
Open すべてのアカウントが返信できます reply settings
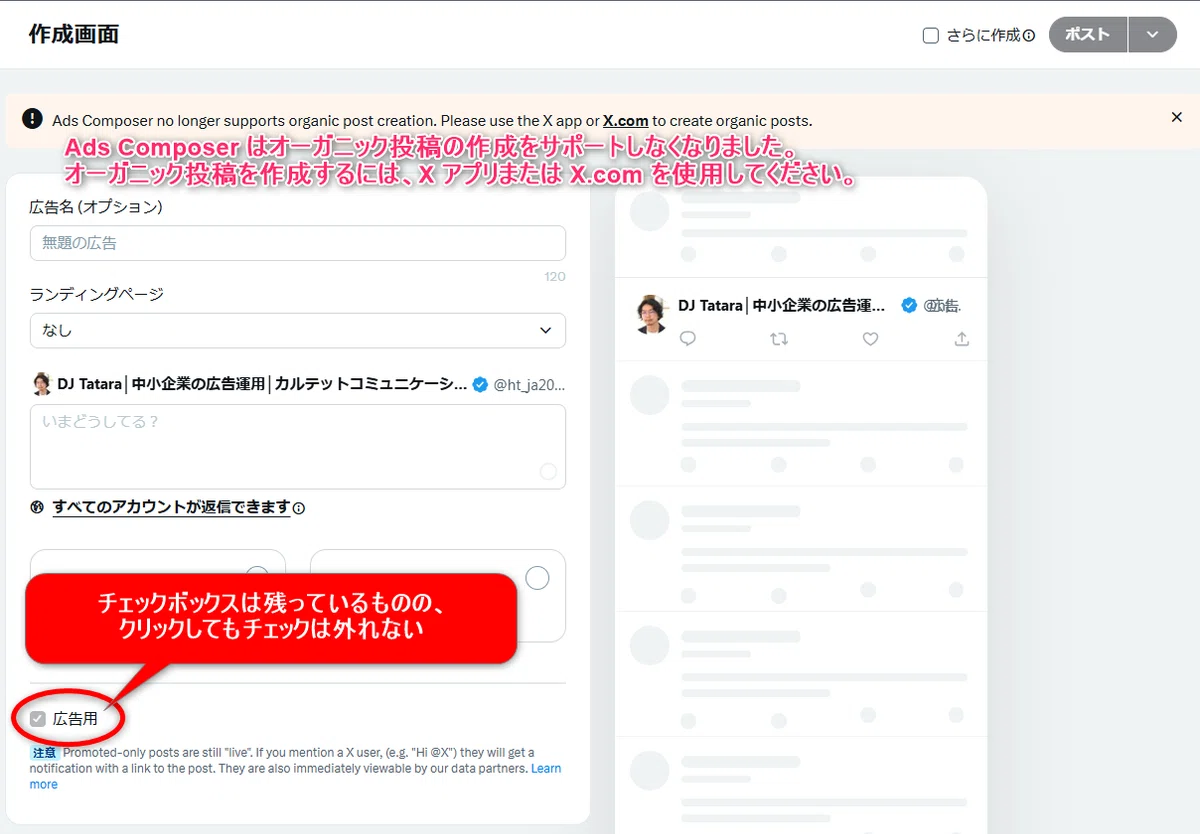(x=171, y=507)
